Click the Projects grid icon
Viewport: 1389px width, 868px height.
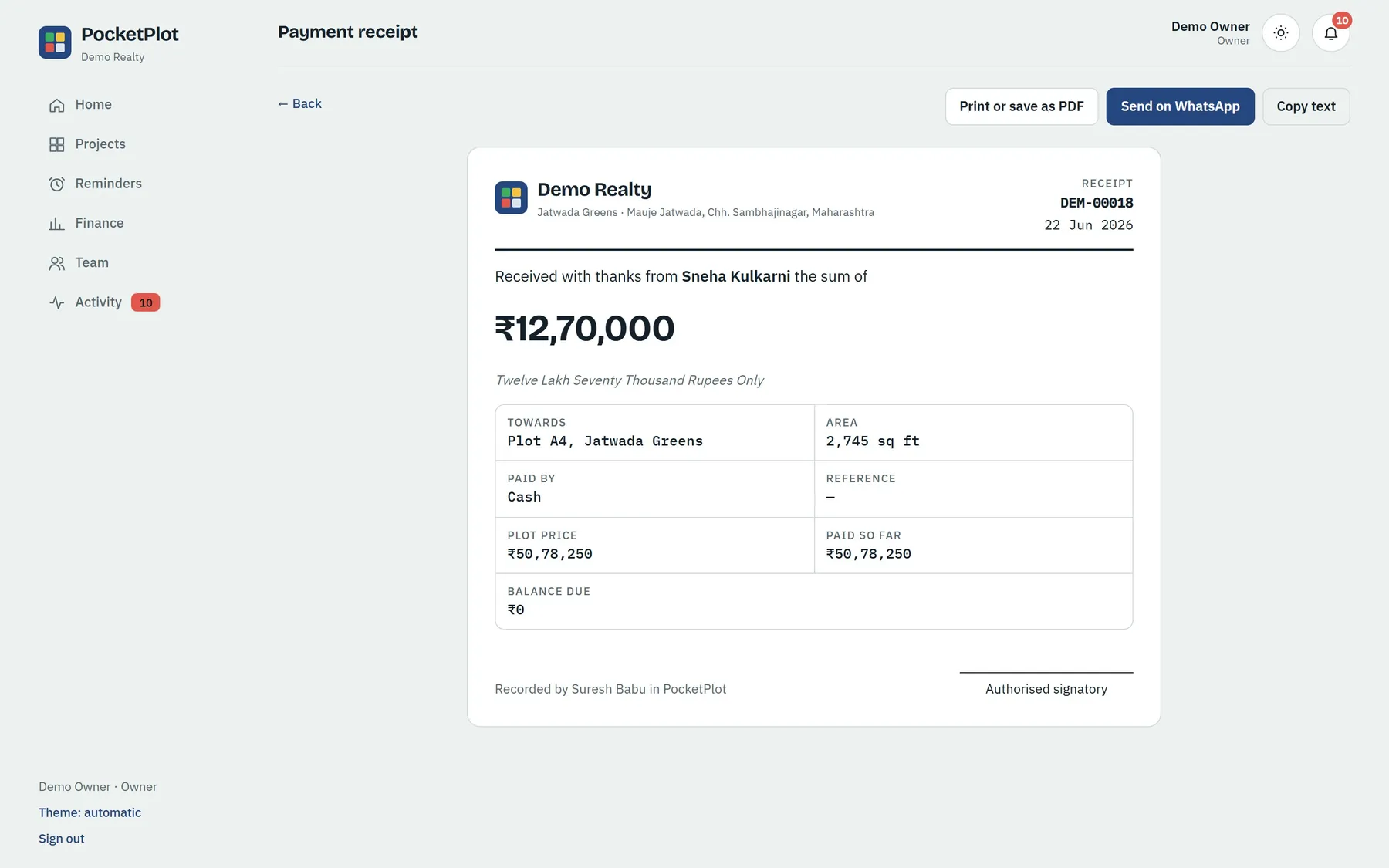(x=56, y=144)
